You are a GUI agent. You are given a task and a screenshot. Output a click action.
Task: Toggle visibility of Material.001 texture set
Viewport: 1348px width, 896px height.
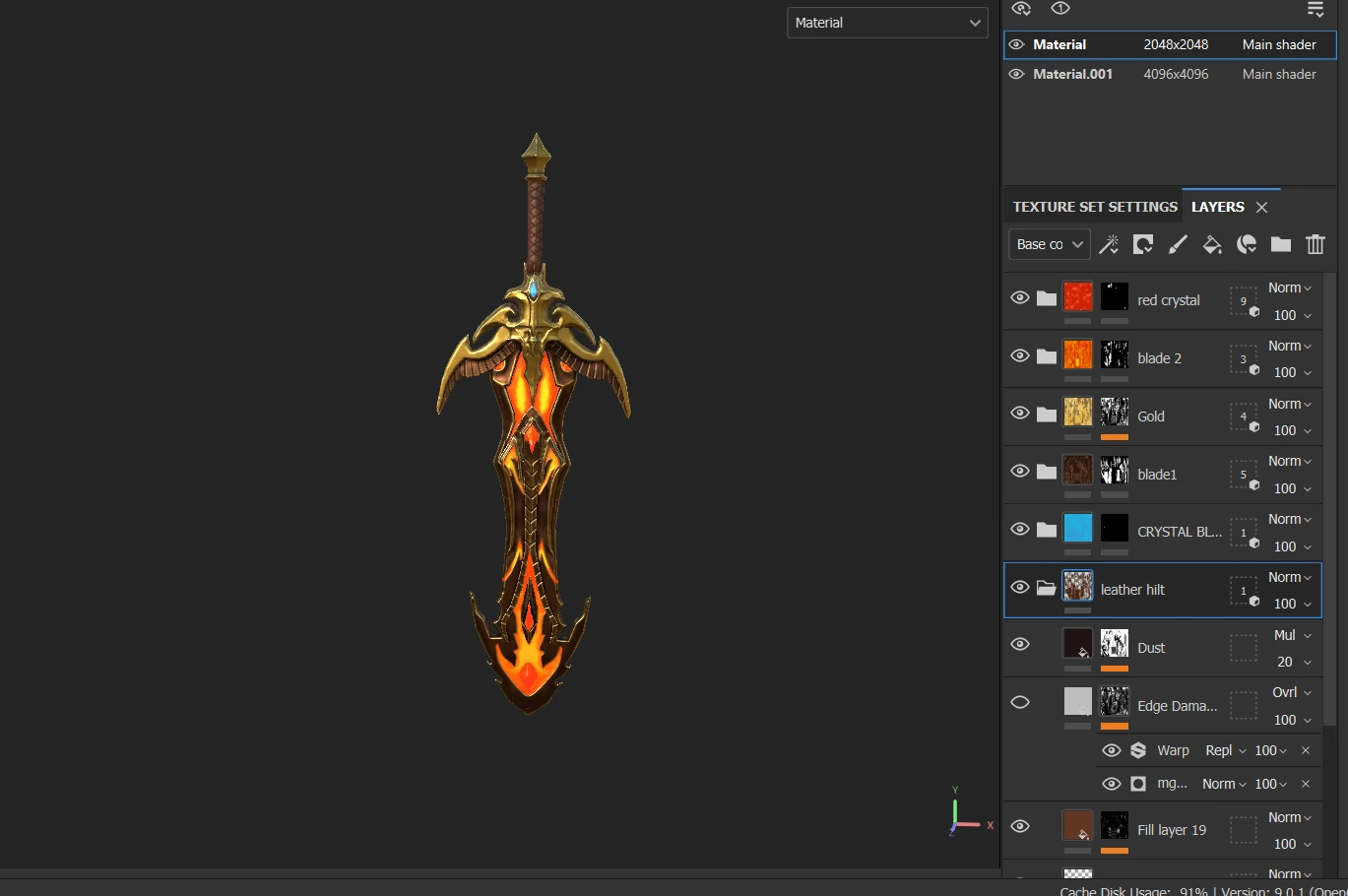tap(1016, 74)
